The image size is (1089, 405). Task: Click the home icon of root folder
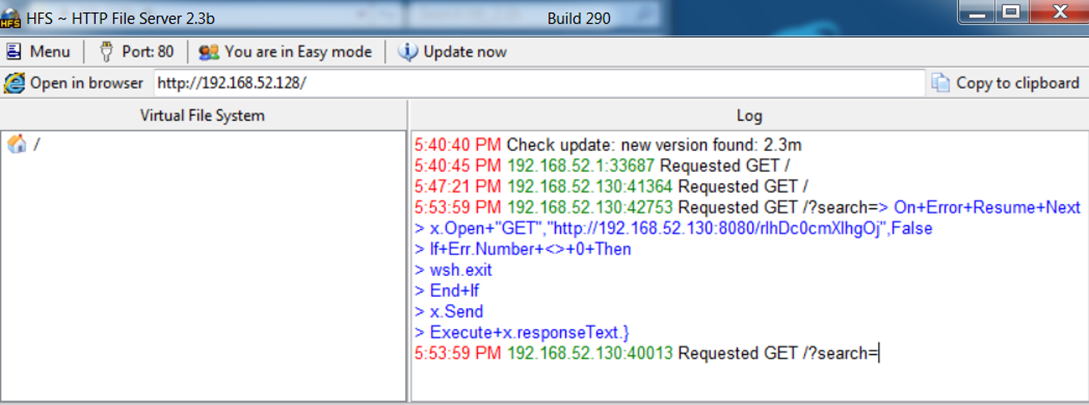[16, 144]
